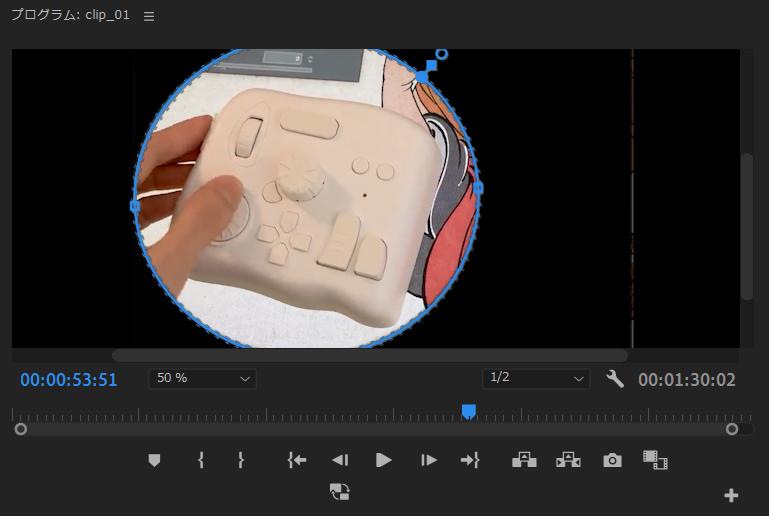
Task: Click the Add Marker button
Action: click(x=154, y=460)
